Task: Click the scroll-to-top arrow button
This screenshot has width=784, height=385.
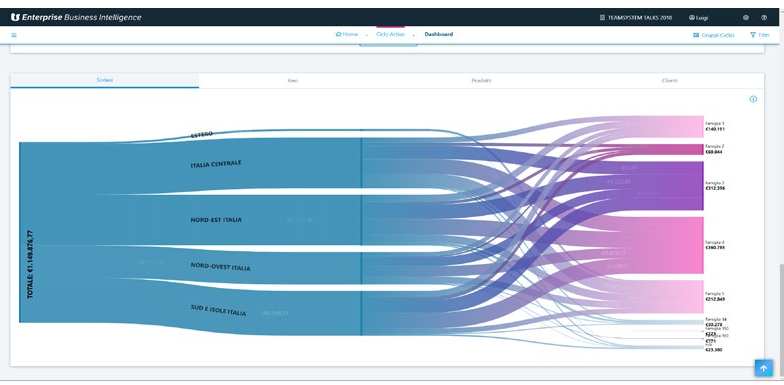Action: (764, 368)
